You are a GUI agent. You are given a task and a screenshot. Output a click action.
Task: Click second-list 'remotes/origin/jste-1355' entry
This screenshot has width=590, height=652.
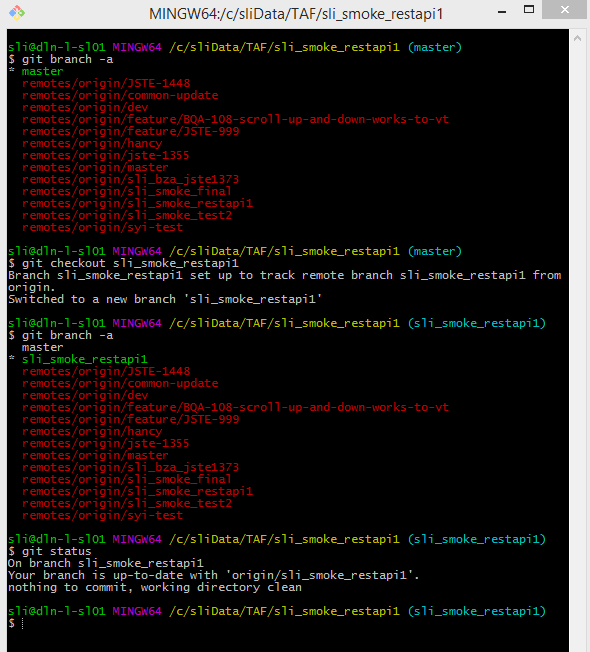coord(106,444)
